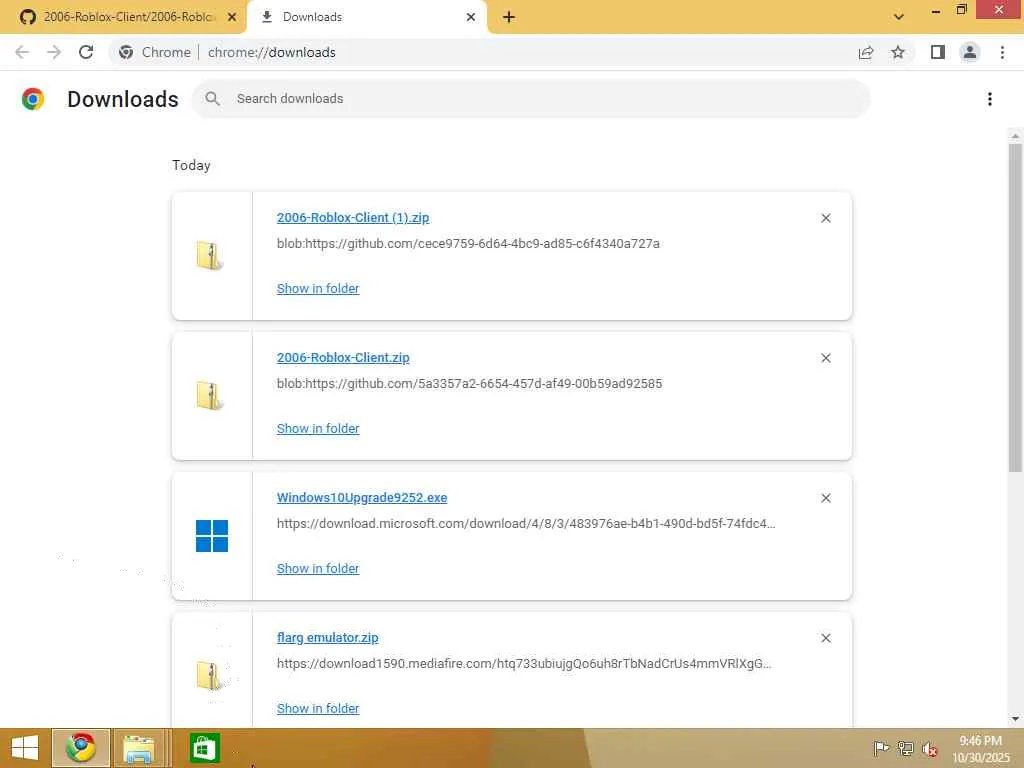1024x768 pixels.
Task: Open the Windows Start button
Action: (x=25, y=748)
